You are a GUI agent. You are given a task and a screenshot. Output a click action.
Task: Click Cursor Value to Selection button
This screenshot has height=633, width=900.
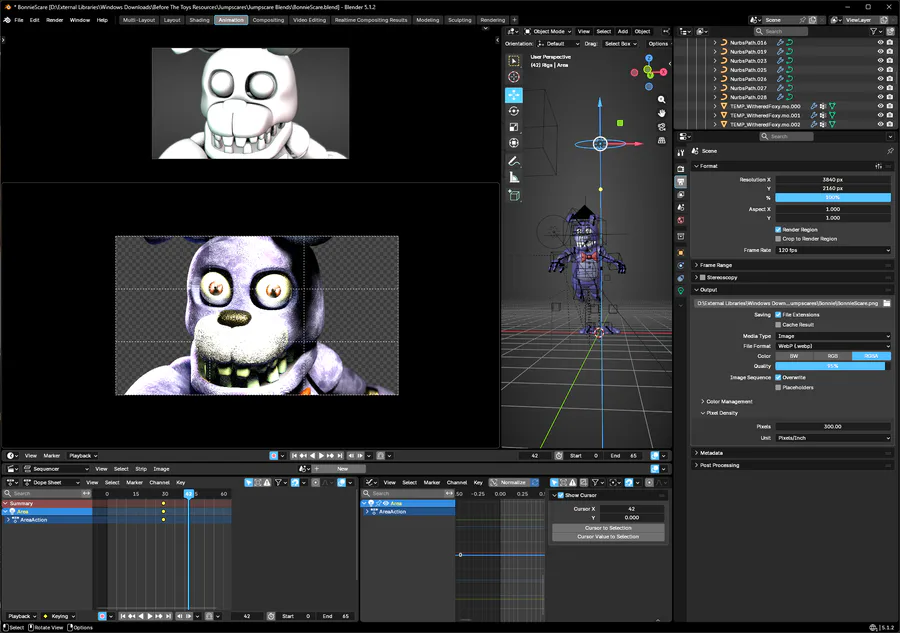pyautogui.click(x=608, y=537)
